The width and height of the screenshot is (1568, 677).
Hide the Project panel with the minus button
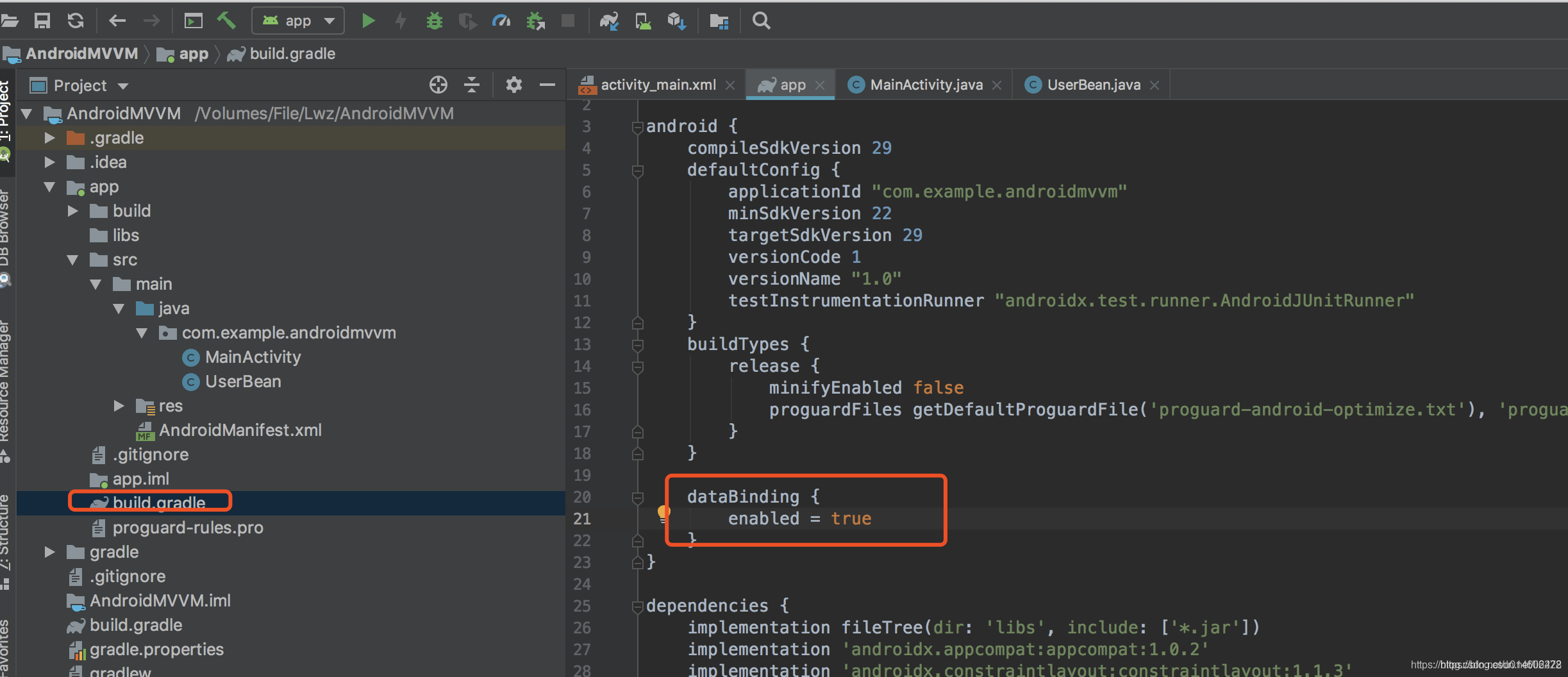click(547, 85)
